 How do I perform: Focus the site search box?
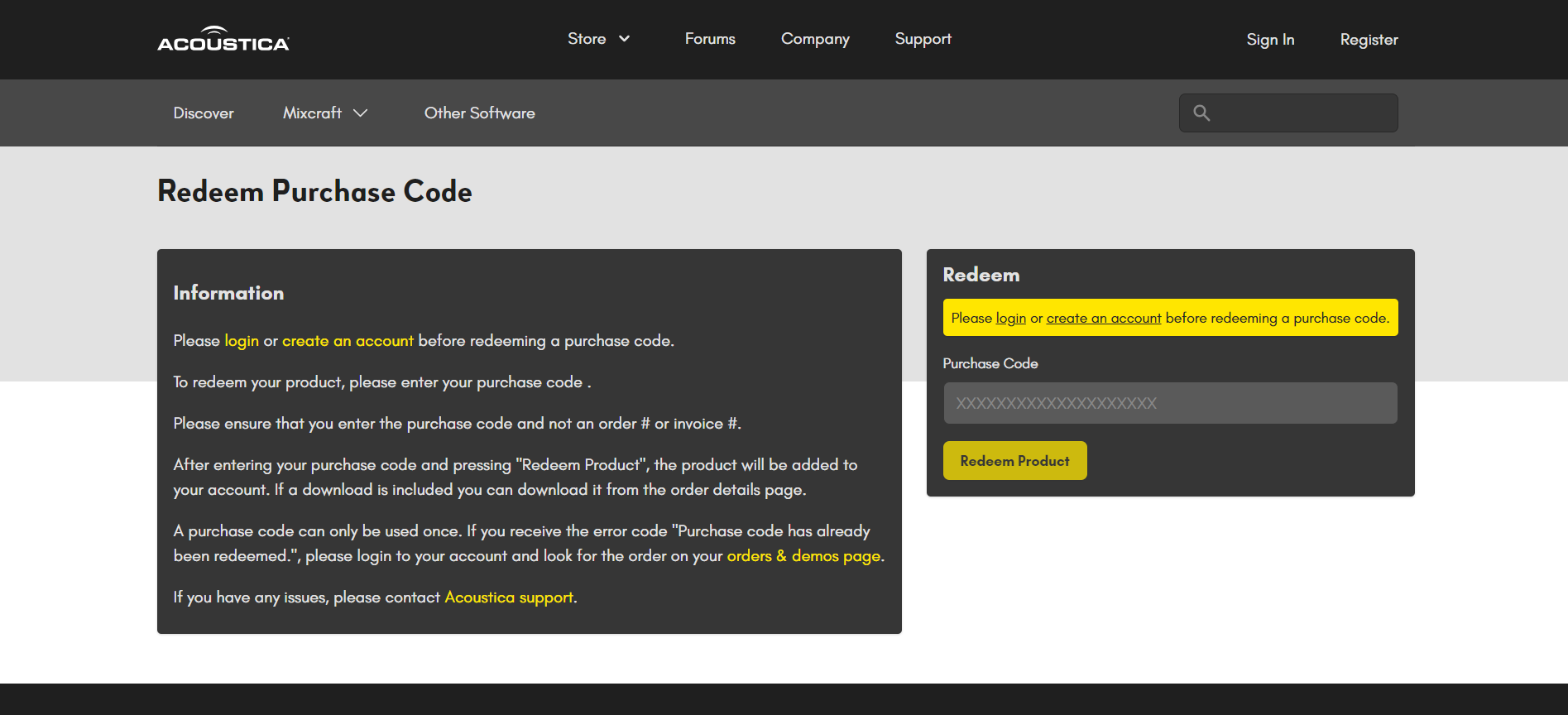click(1303, 113)
